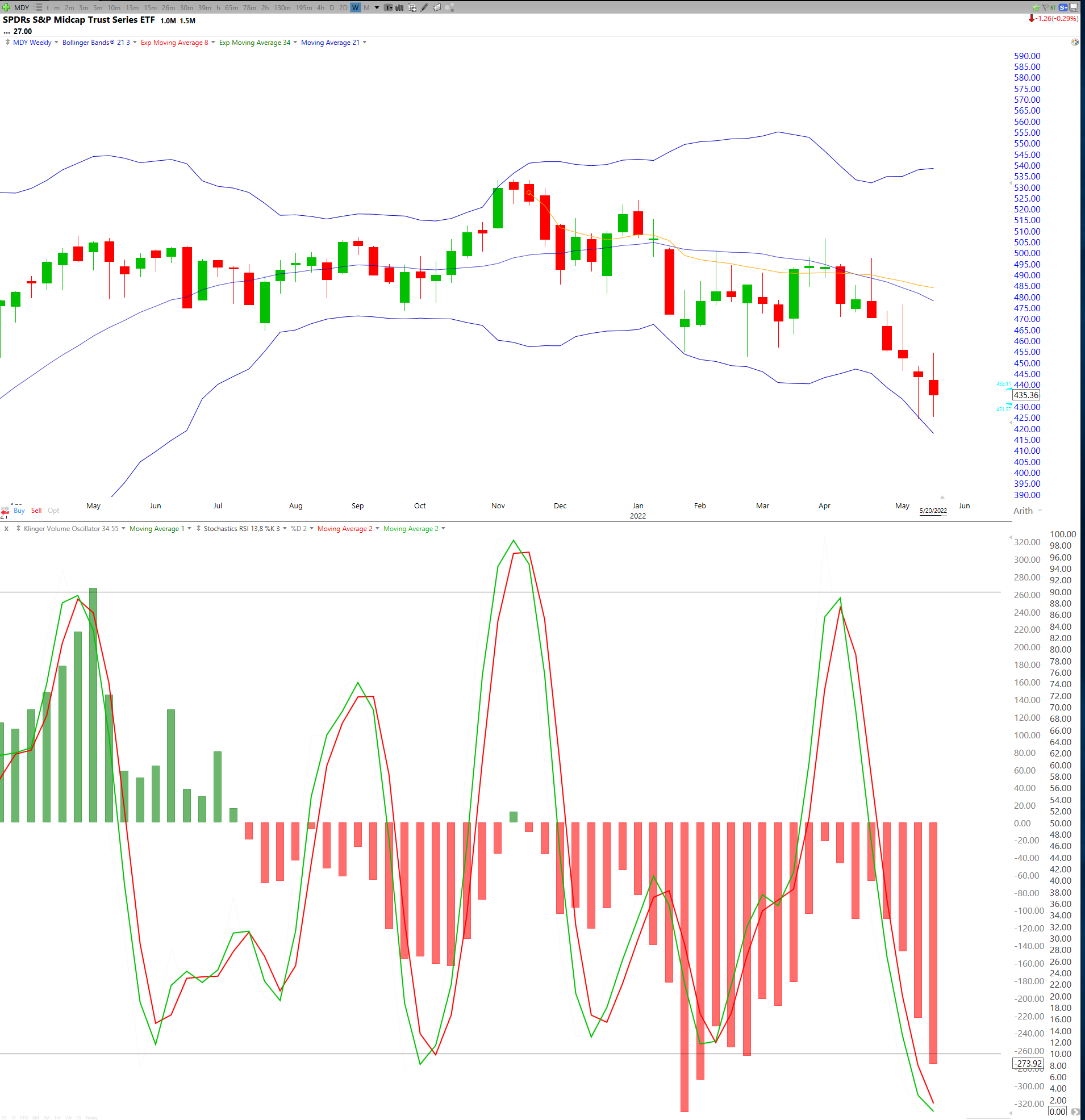Click the Buy button
The height and width of the screenshot is (1120, 1085).
tap(19, 511)
